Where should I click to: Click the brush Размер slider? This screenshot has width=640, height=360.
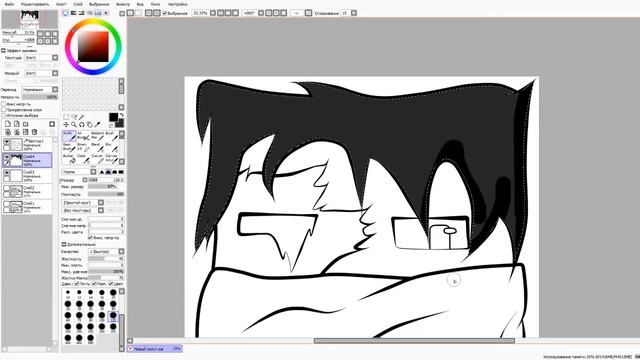(106, 180)
